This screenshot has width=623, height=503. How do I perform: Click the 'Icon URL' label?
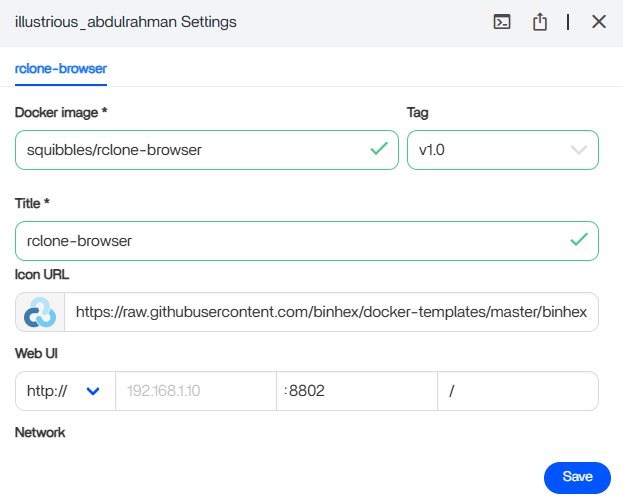[x=42, y=275]
